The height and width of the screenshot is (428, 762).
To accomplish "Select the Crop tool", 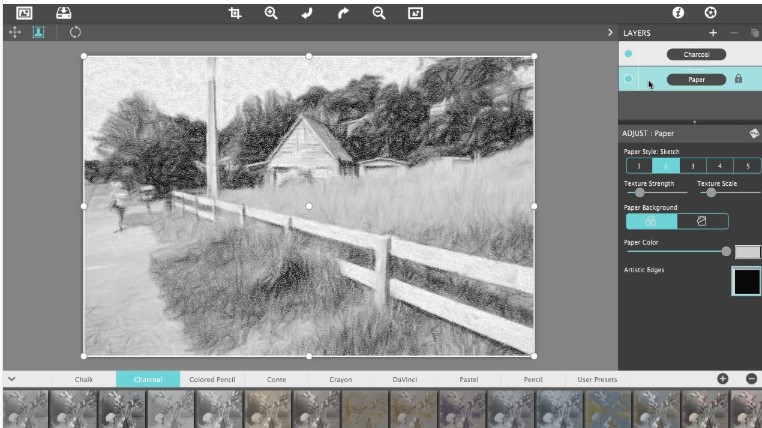I will 235,13.
